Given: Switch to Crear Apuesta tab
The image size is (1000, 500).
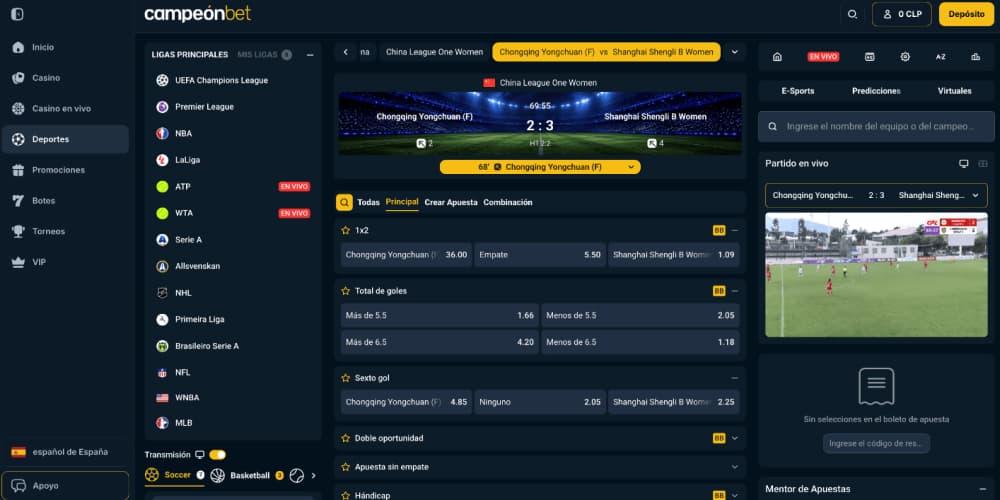Looking at the screenshot, I should tap(451, 202).
